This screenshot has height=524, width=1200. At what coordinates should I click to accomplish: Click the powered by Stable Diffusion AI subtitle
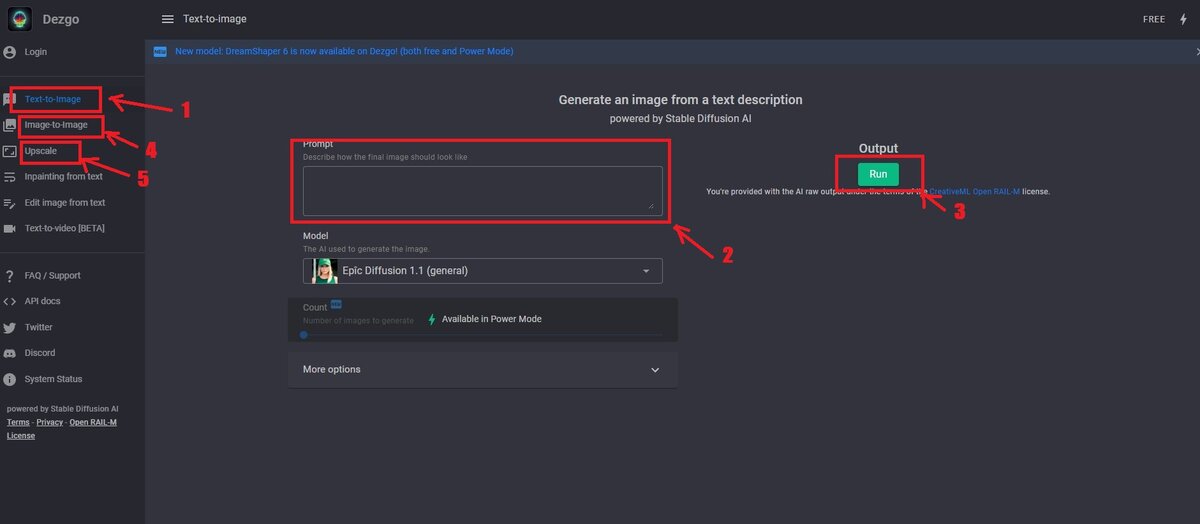click(680, 118)
